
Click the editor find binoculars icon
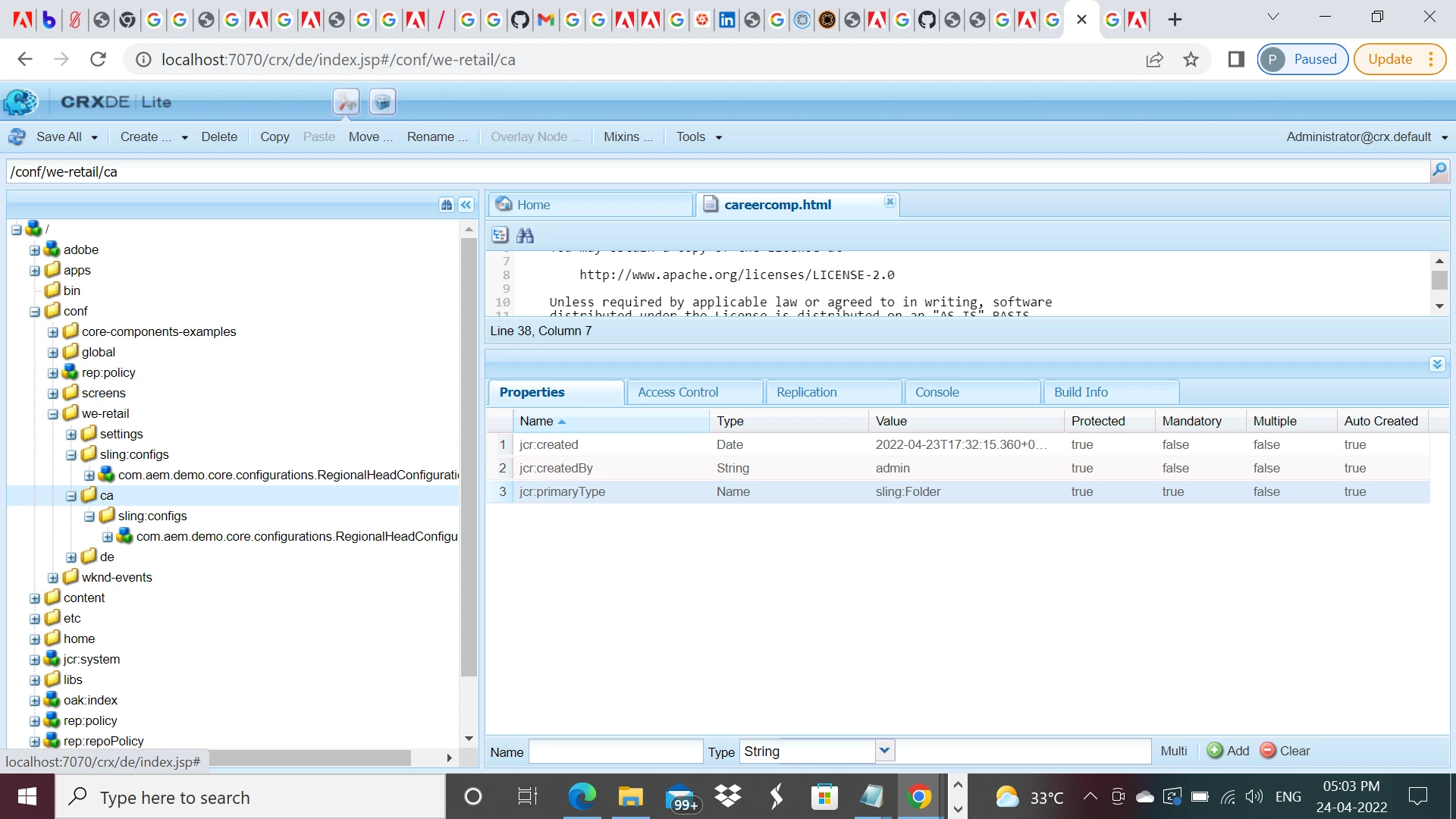point(525,235)
